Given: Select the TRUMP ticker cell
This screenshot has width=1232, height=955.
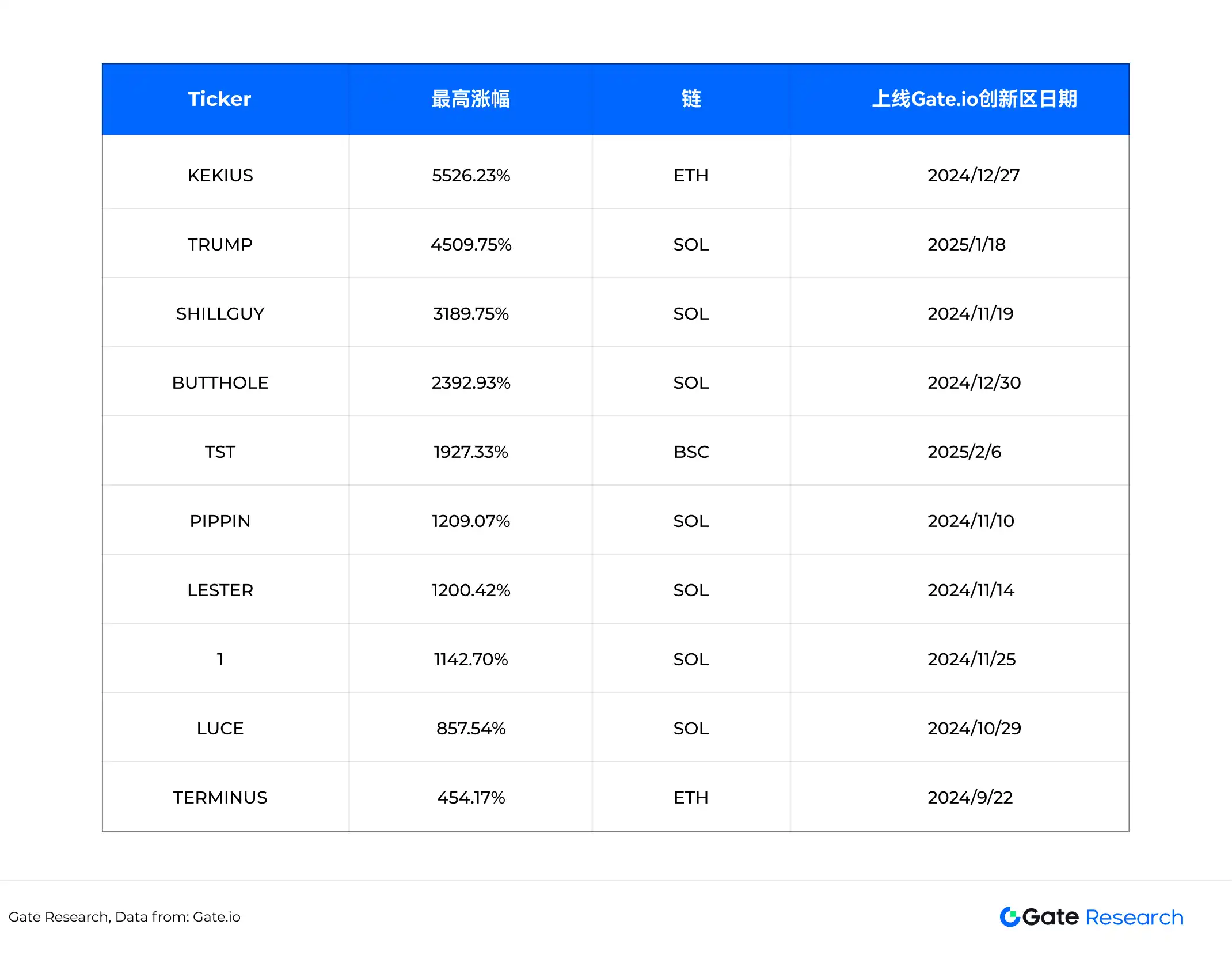Looking at the screenshot, I should click(x=220, y=244).
